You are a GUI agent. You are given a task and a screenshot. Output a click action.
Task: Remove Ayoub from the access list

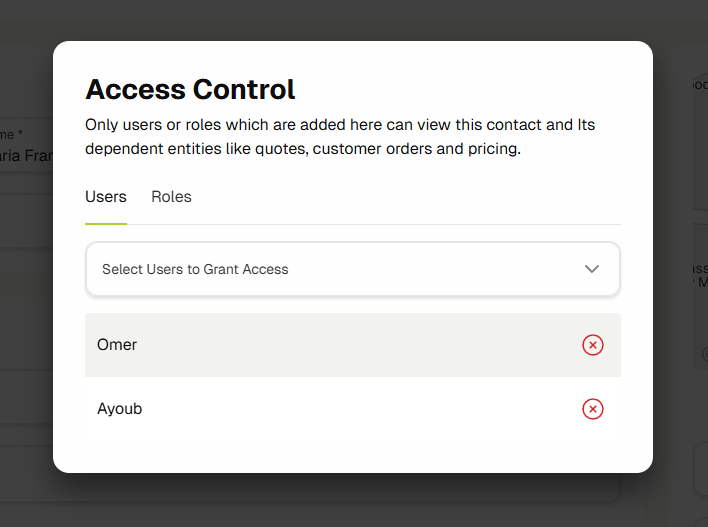(x=593, y=409)
